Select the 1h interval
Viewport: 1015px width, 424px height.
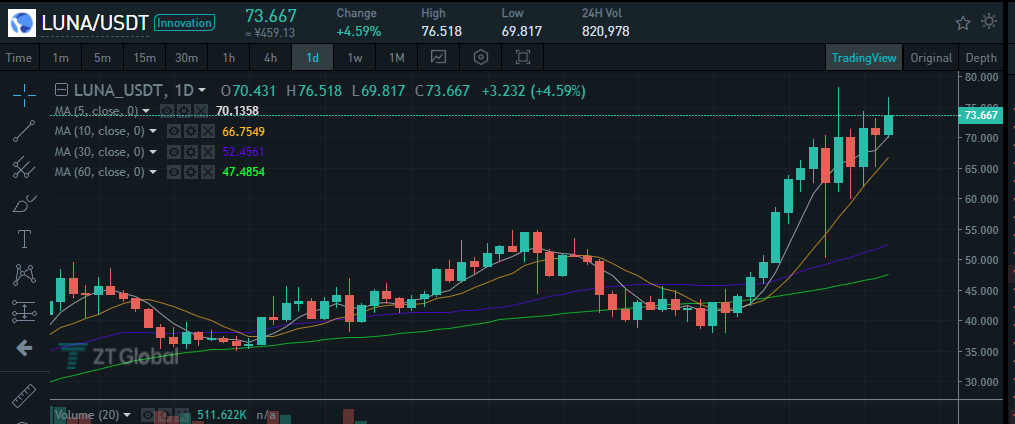coord(229,58)
